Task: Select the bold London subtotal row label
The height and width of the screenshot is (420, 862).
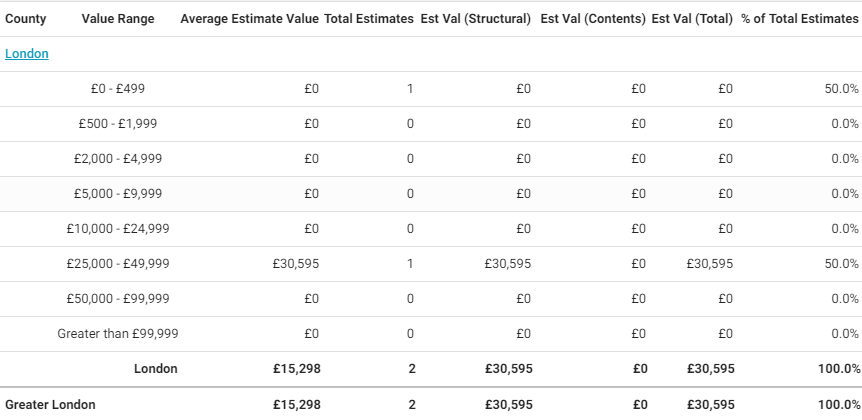Action: [x=156, y=369]
